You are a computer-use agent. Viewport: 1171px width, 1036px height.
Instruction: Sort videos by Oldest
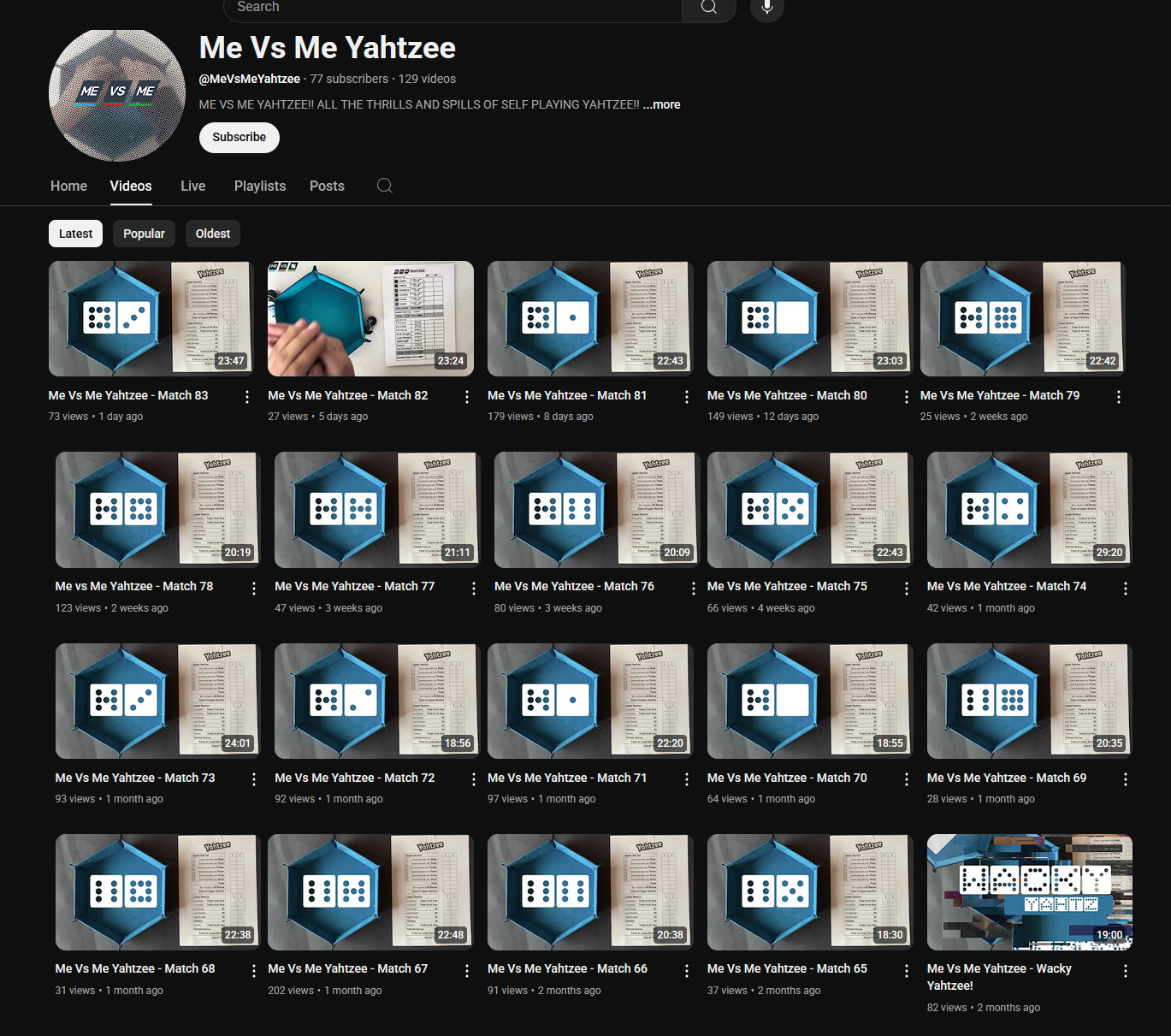pyautogui.click(x=213, y=234)
